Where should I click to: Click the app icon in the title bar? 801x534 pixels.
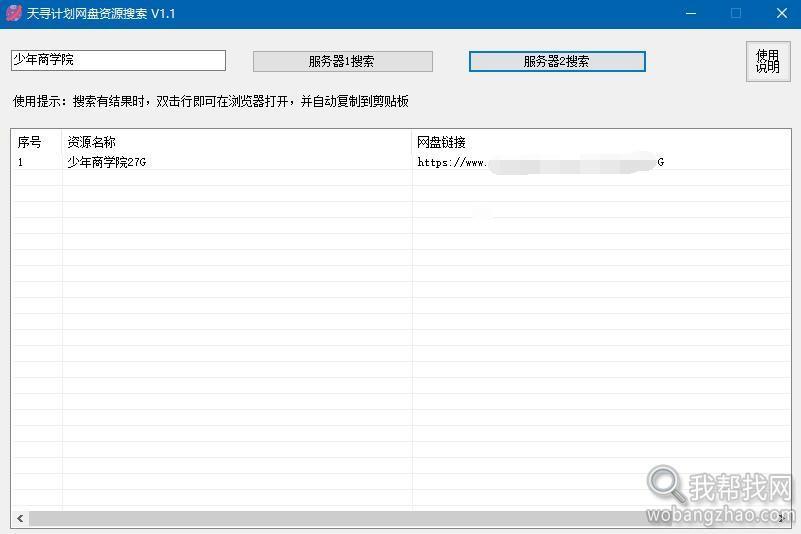click(13, 13)
